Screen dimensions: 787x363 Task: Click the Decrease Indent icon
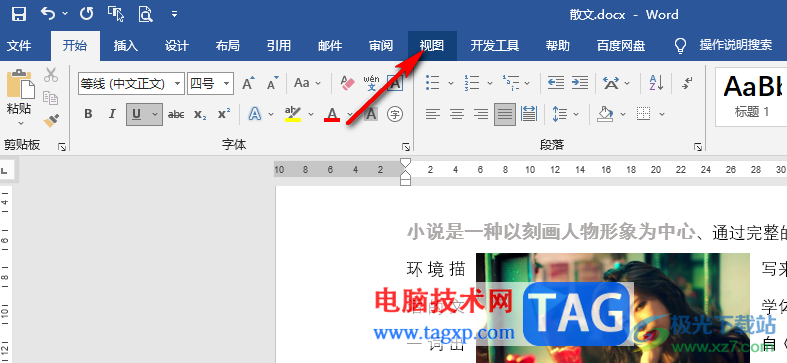556,83
